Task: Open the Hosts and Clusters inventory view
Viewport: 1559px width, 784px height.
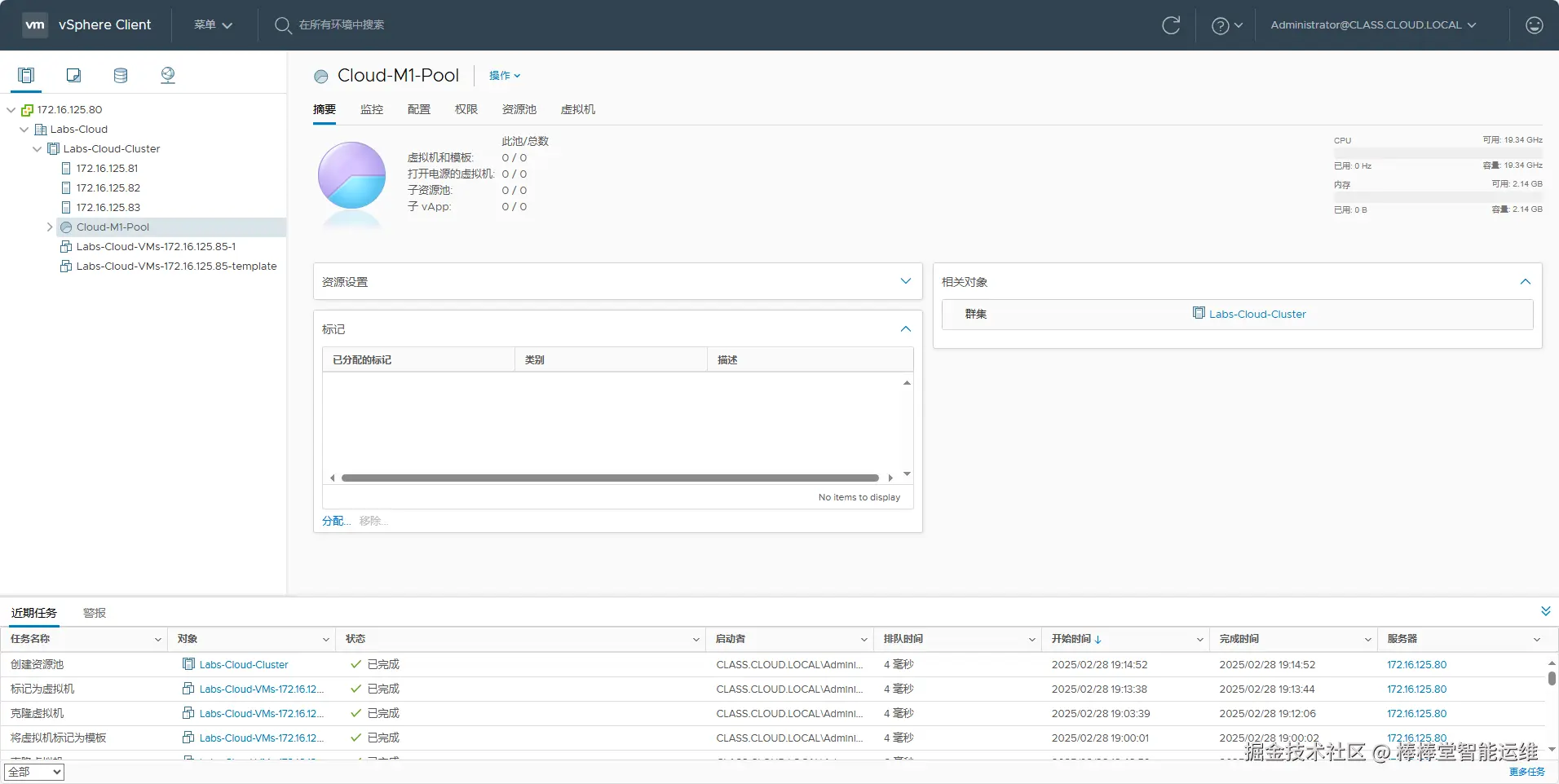Action: [x=26, y=76]
